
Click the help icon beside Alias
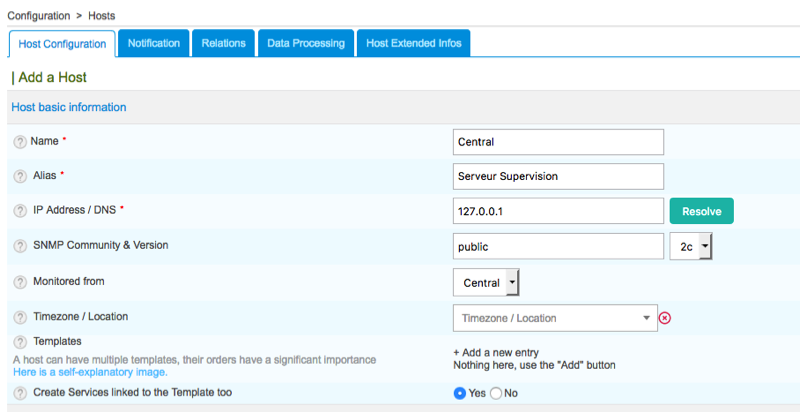click(x=20, y=176)
